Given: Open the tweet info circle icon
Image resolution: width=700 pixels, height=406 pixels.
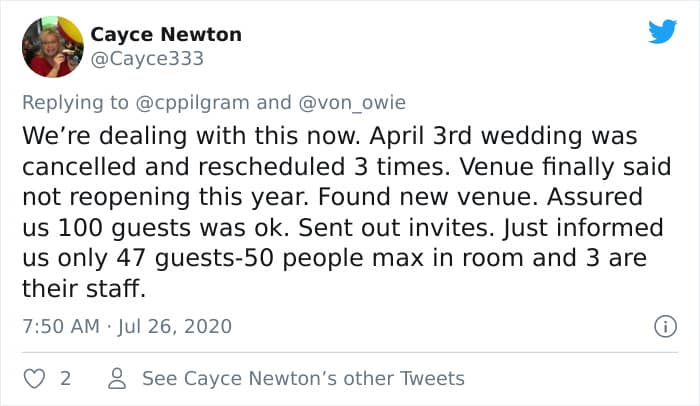Looking at the screenshot, I should tap(661, 326).
